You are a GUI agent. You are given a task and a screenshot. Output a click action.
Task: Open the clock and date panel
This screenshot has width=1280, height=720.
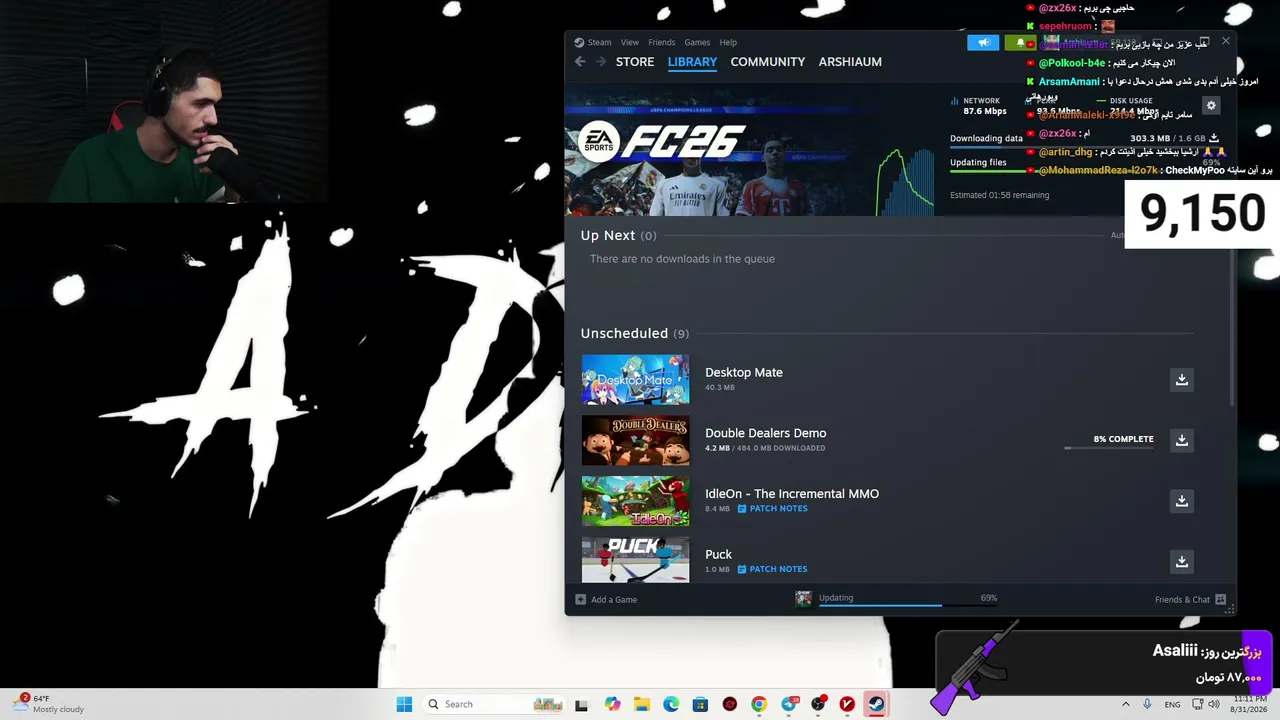pyautogui.click(x=1250, y=704)
